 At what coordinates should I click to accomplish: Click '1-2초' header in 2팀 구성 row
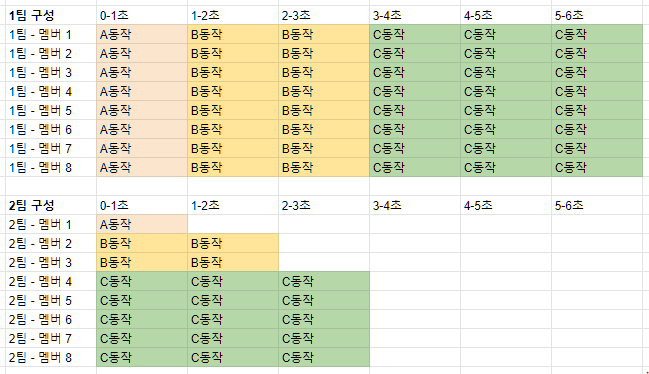(233, 205)
